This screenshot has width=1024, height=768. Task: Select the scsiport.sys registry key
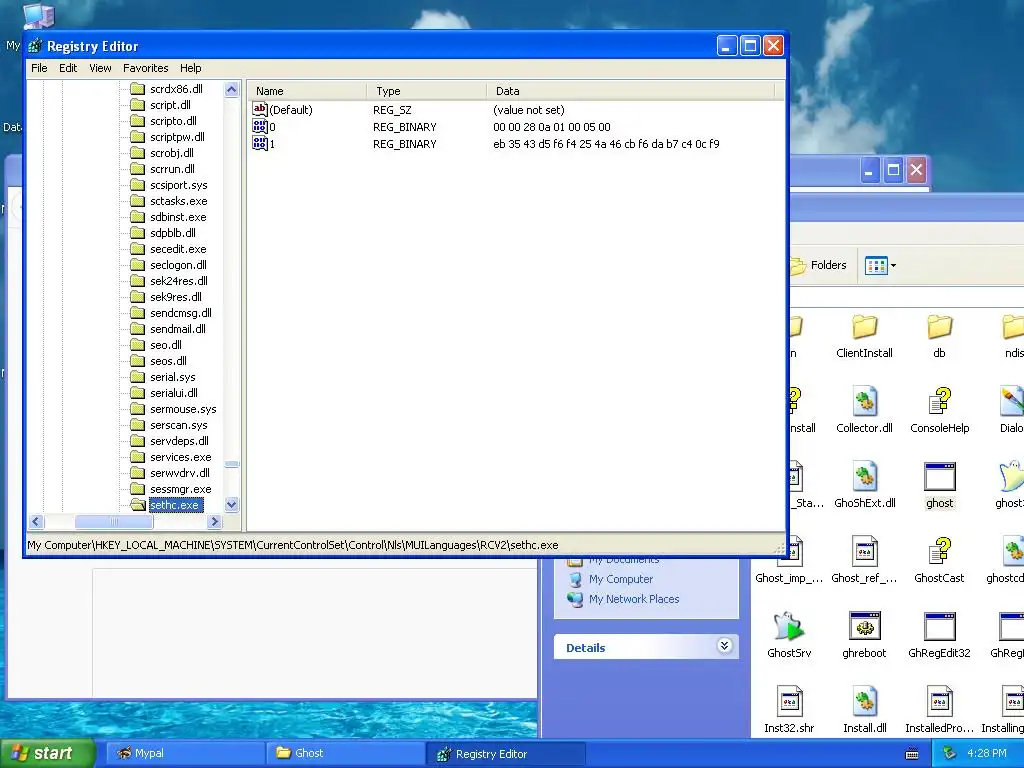pos(179,185)
